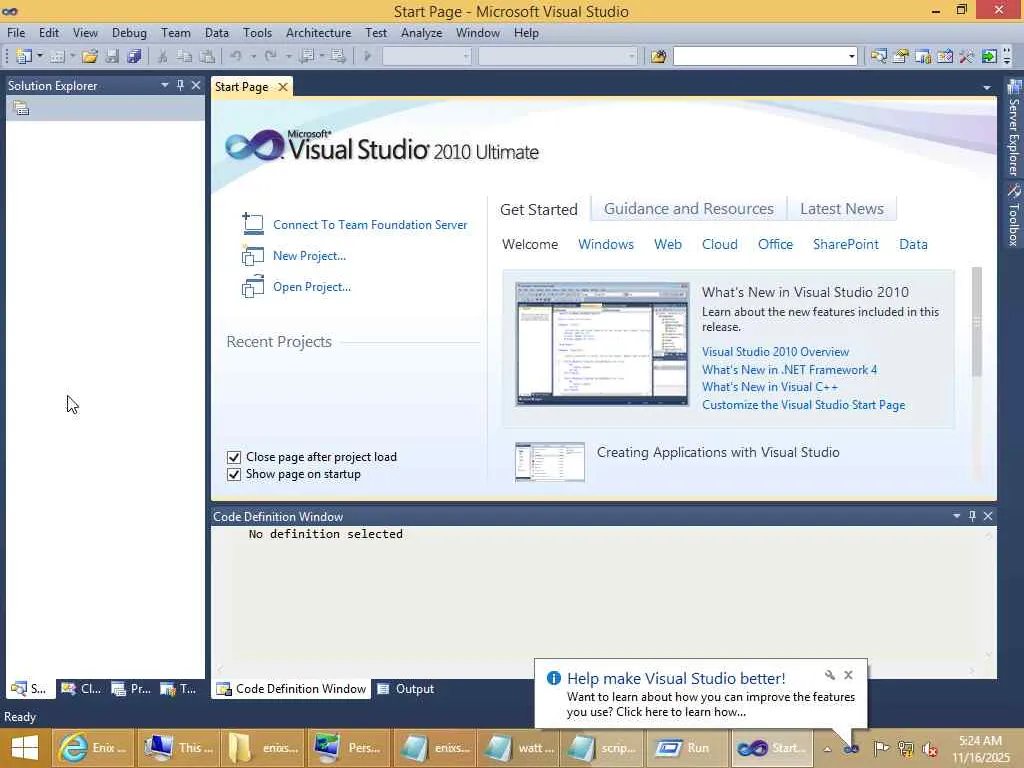Uncheck Close page after project load
1024x768 pixels.
click(x=234, y=457)
